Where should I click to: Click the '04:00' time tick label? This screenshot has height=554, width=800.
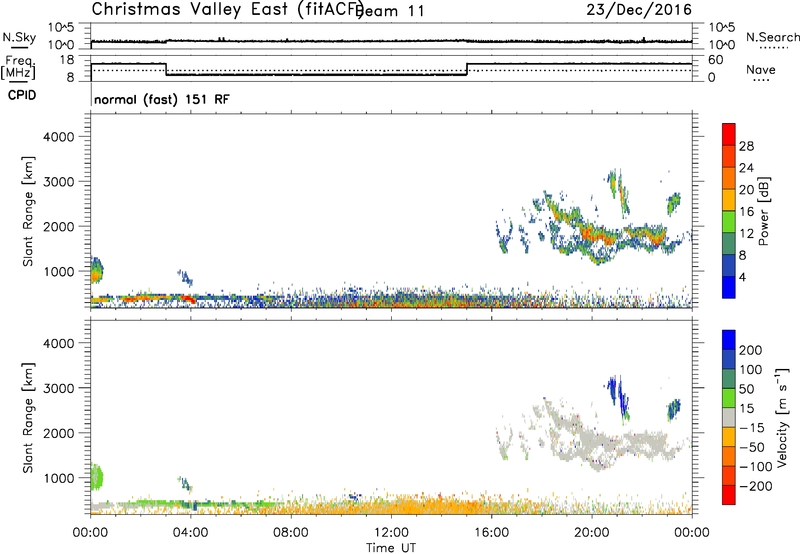(191, 533)
